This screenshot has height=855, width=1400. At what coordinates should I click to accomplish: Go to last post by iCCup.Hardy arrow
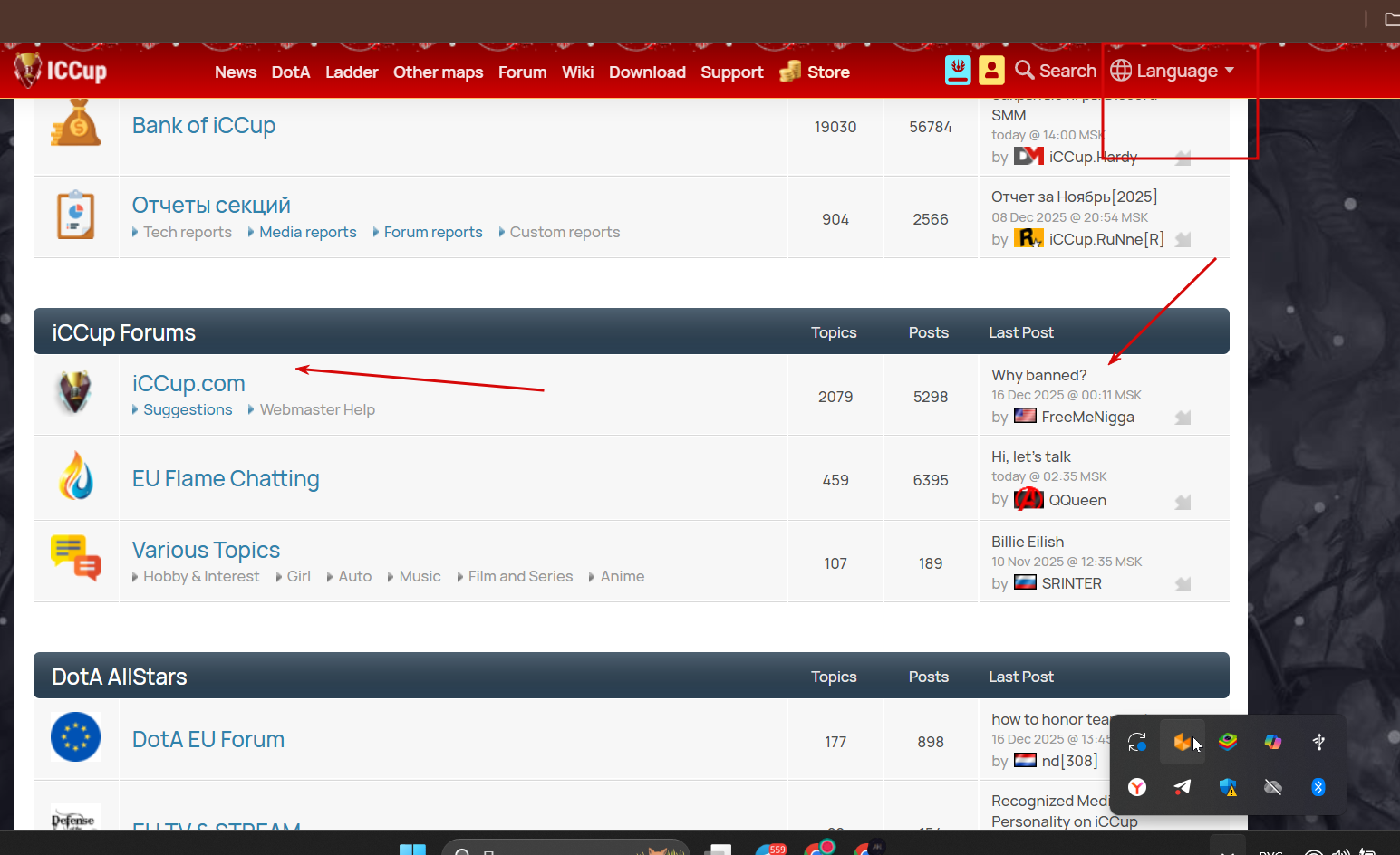click(1183, 158)
